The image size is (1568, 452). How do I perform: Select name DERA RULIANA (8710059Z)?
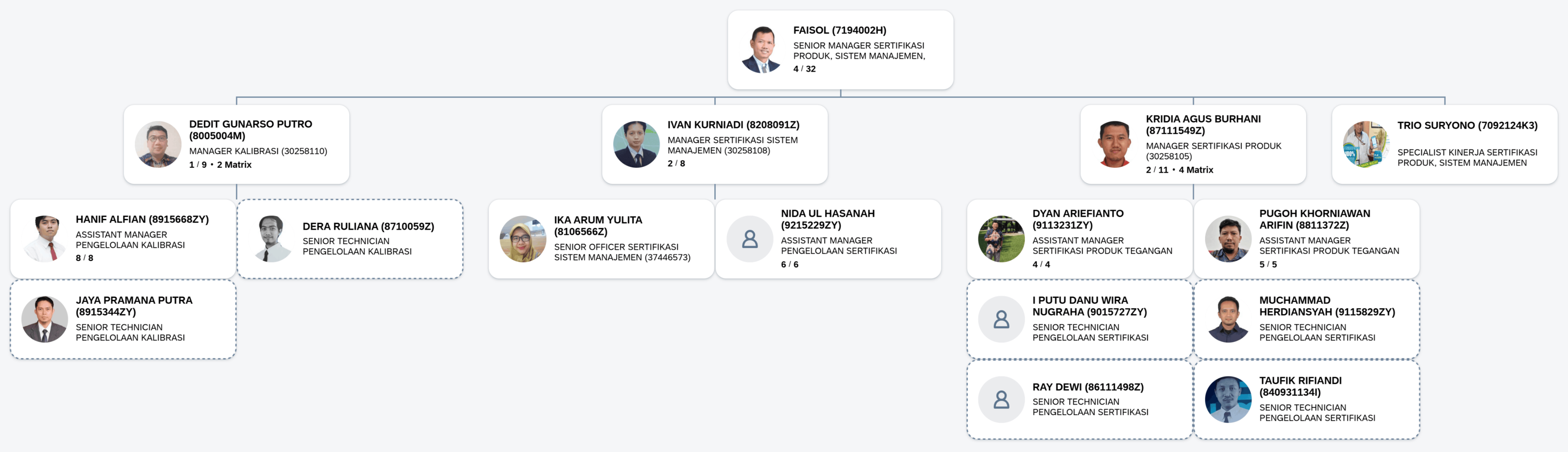(368, 226)
